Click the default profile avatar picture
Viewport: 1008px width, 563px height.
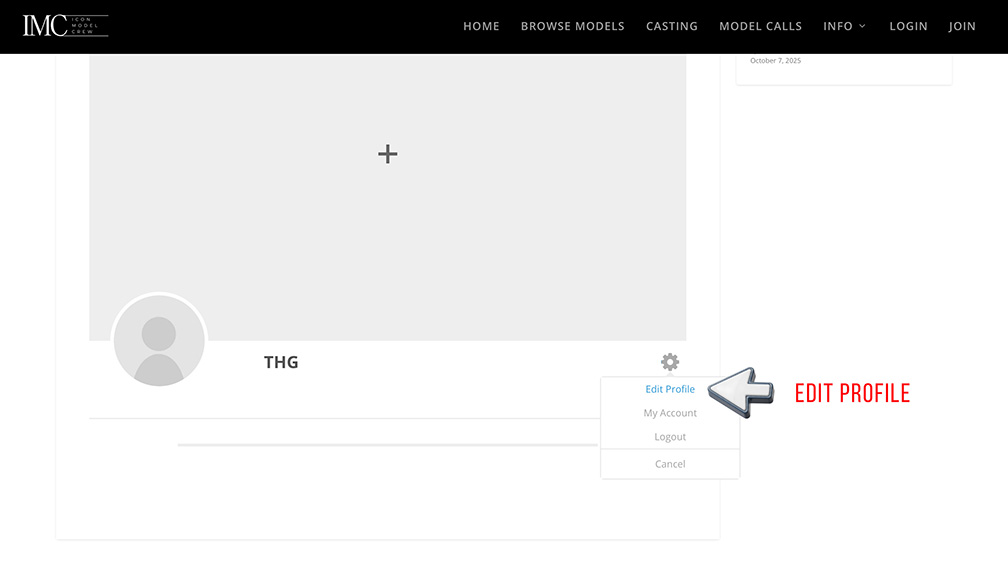tap(159, 341)
